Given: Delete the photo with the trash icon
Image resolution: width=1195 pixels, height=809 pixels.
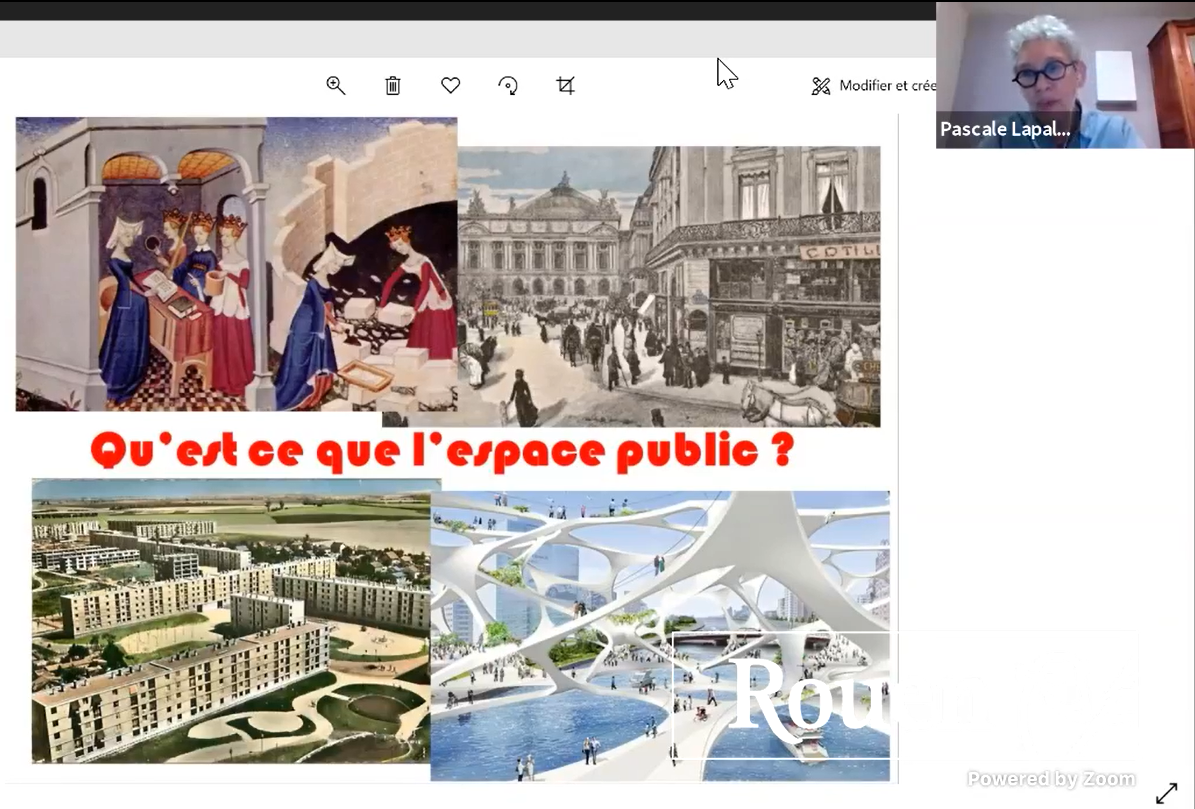Looking at the screenshot, I should click(392, 85).
